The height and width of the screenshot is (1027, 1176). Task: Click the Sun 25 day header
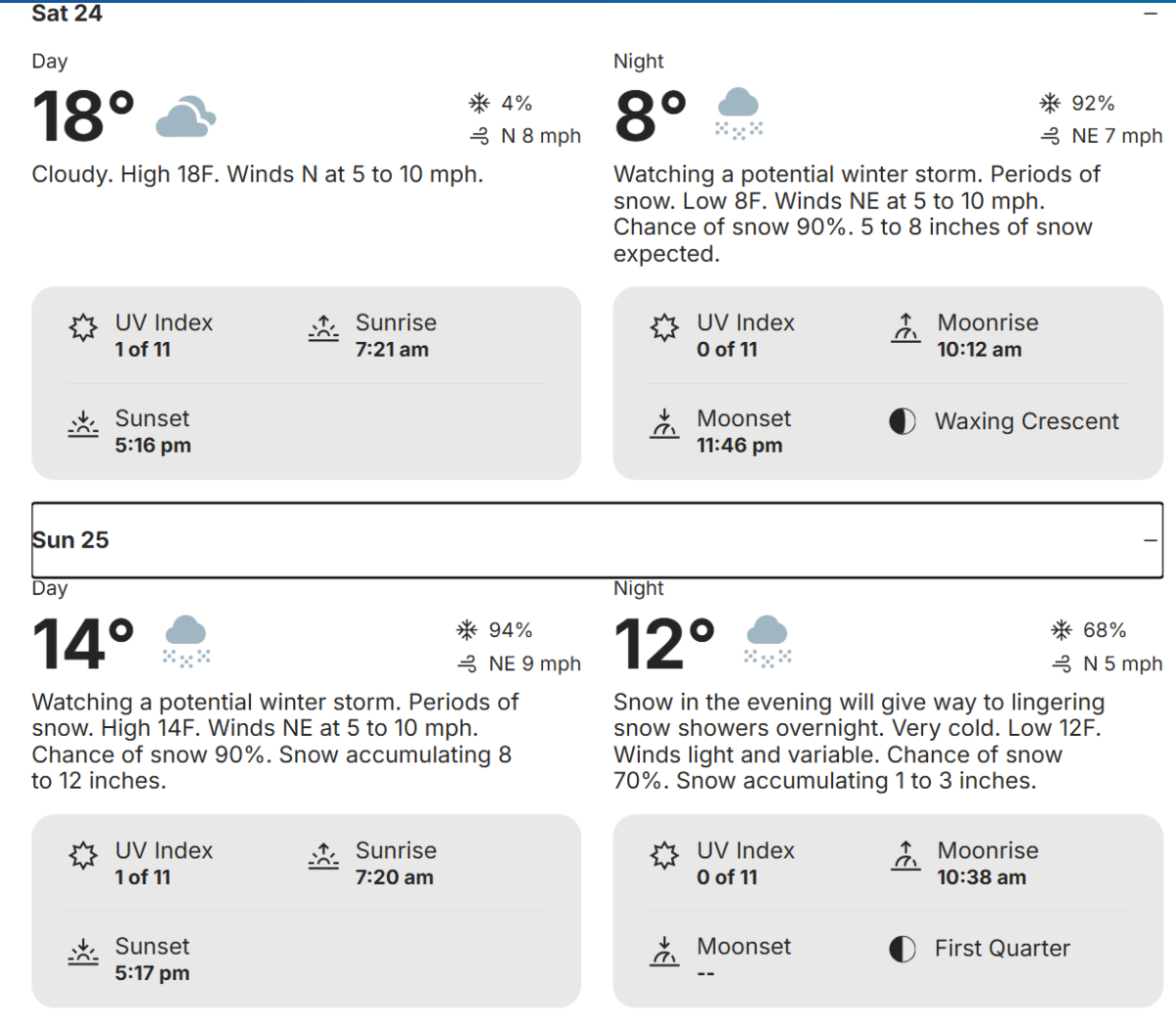click(71, 540)
